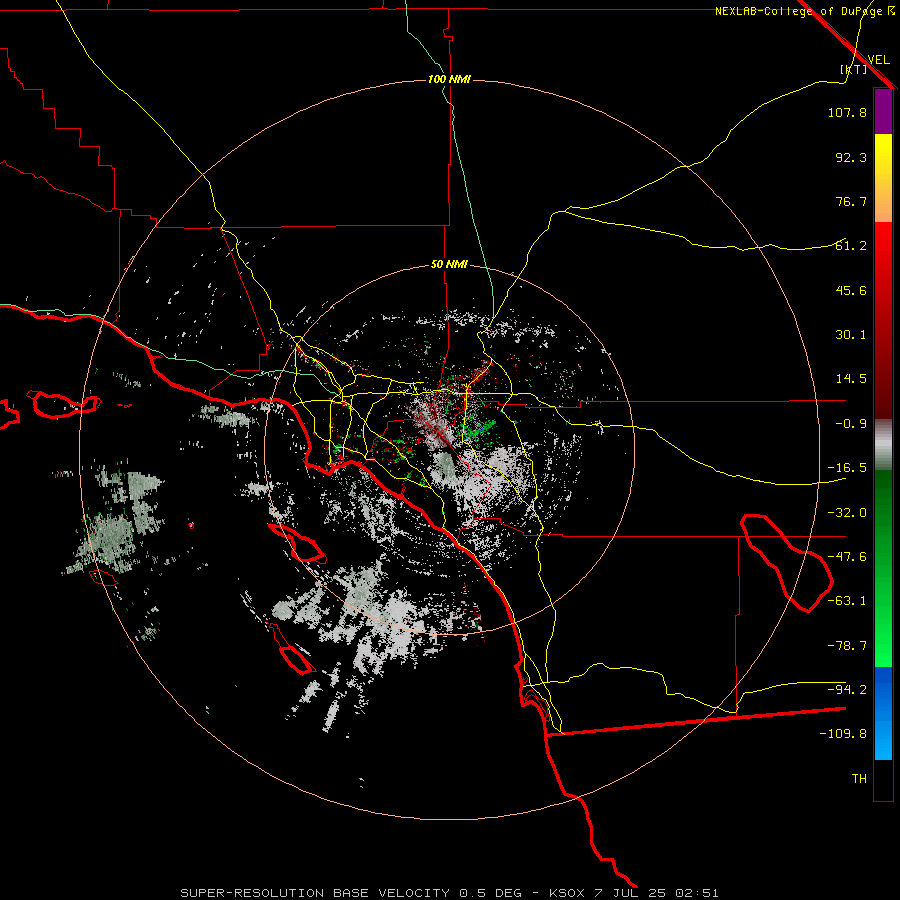
Task: Pick the blue segment of the color bar
Action: pyautogui.click(x=883, y=713)
